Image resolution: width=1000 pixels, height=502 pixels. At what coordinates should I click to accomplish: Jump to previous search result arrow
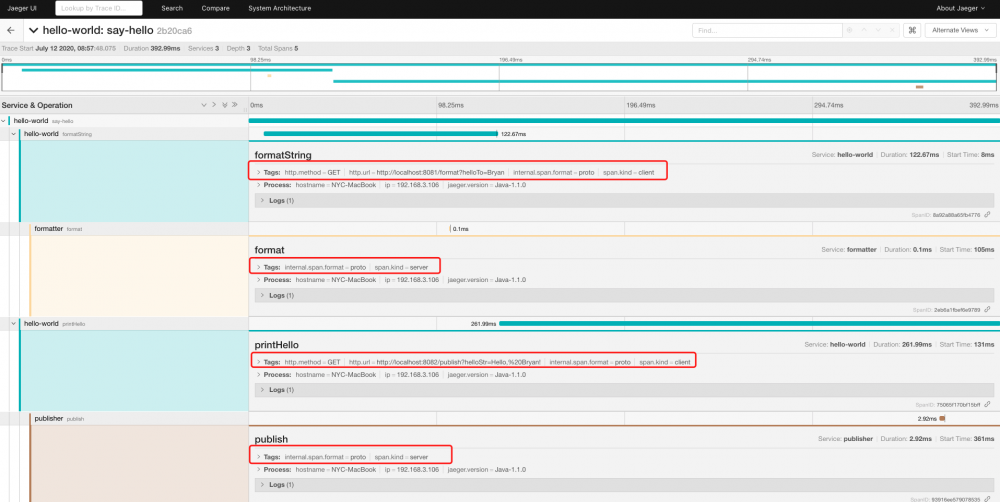[x=864, y=30]
